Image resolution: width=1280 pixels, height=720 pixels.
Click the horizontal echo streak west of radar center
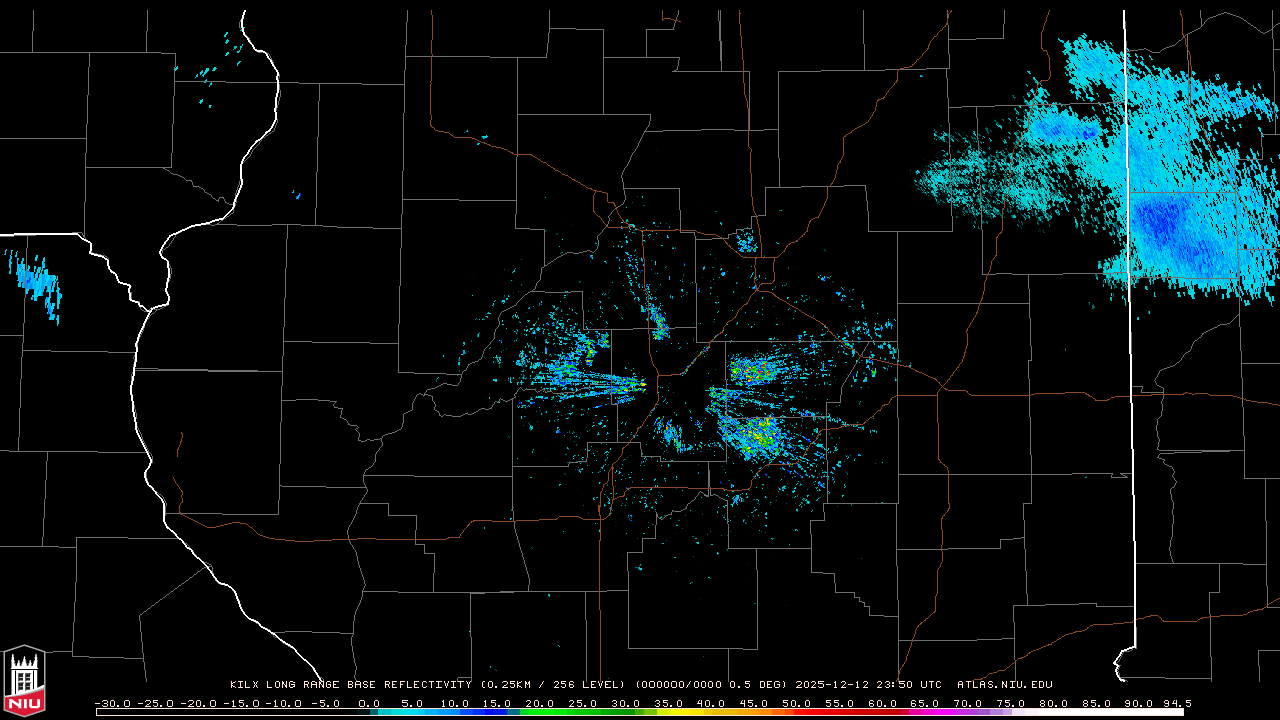tap(600, 382)
